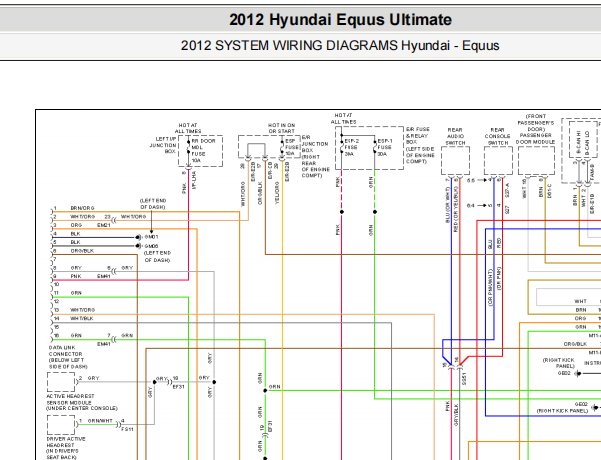
Task: Click the vertical 'GRY/BLK' wire label
Action: pyautogui.click(x=456, y=415)
